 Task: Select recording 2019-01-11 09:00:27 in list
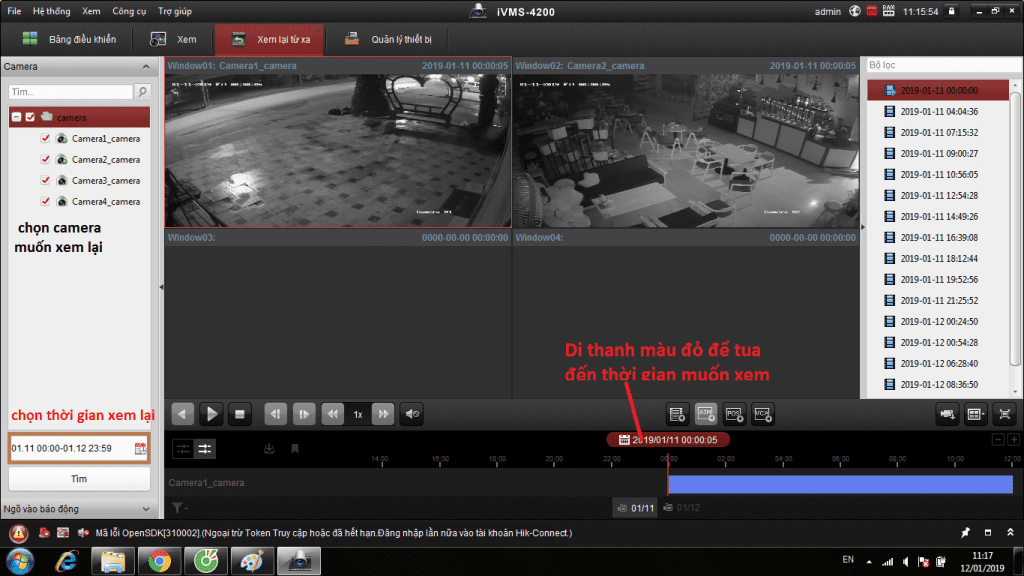click(938, 153)
